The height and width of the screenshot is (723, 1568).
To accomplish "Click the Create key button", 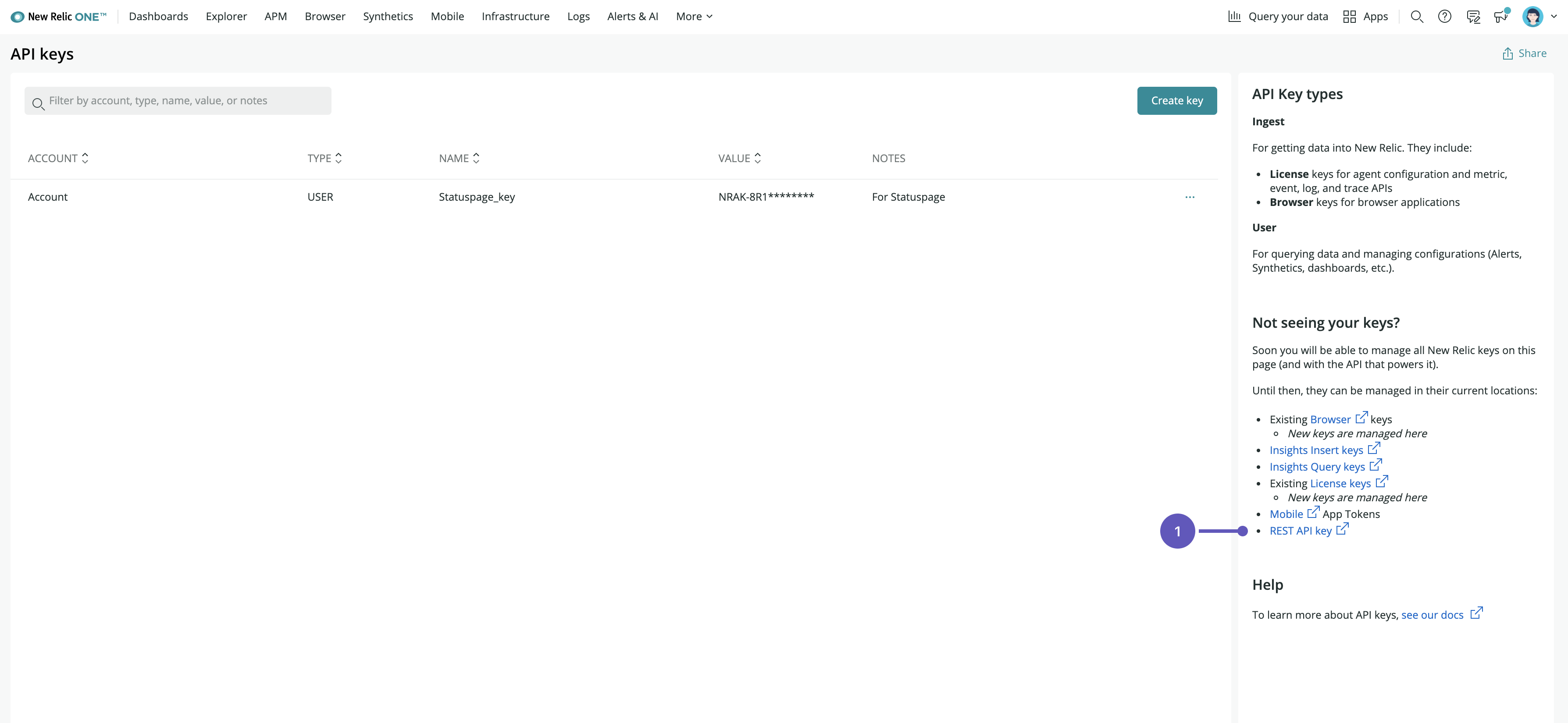I will point(1176,100).
